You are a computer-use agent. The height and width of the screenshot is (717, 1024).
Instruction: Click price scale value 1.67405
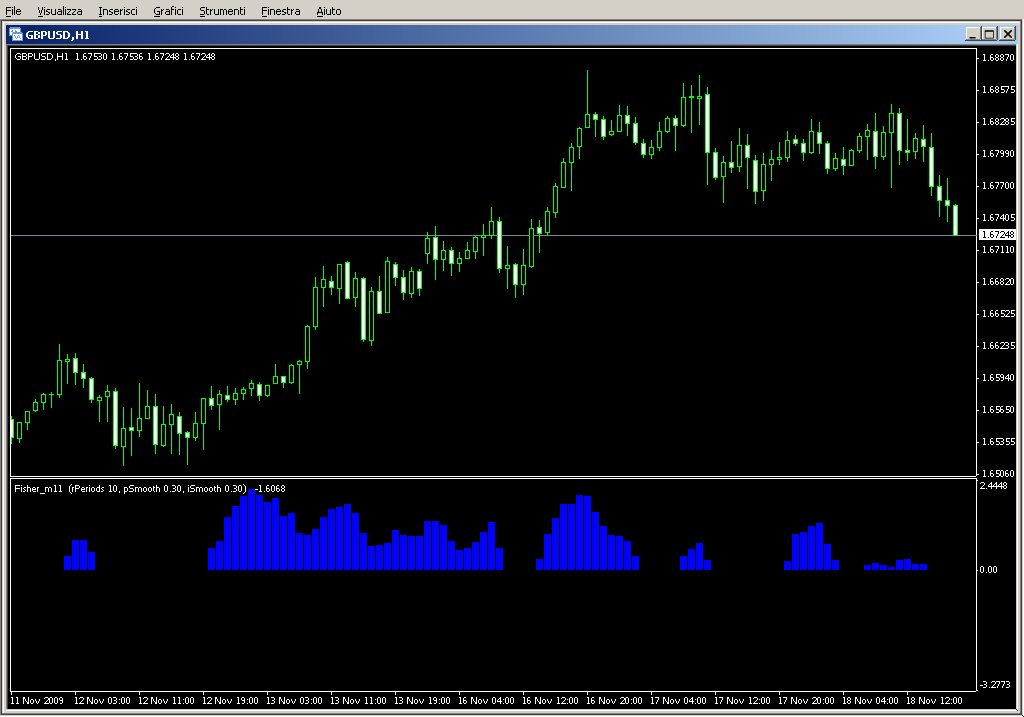(x=999, y=217)
